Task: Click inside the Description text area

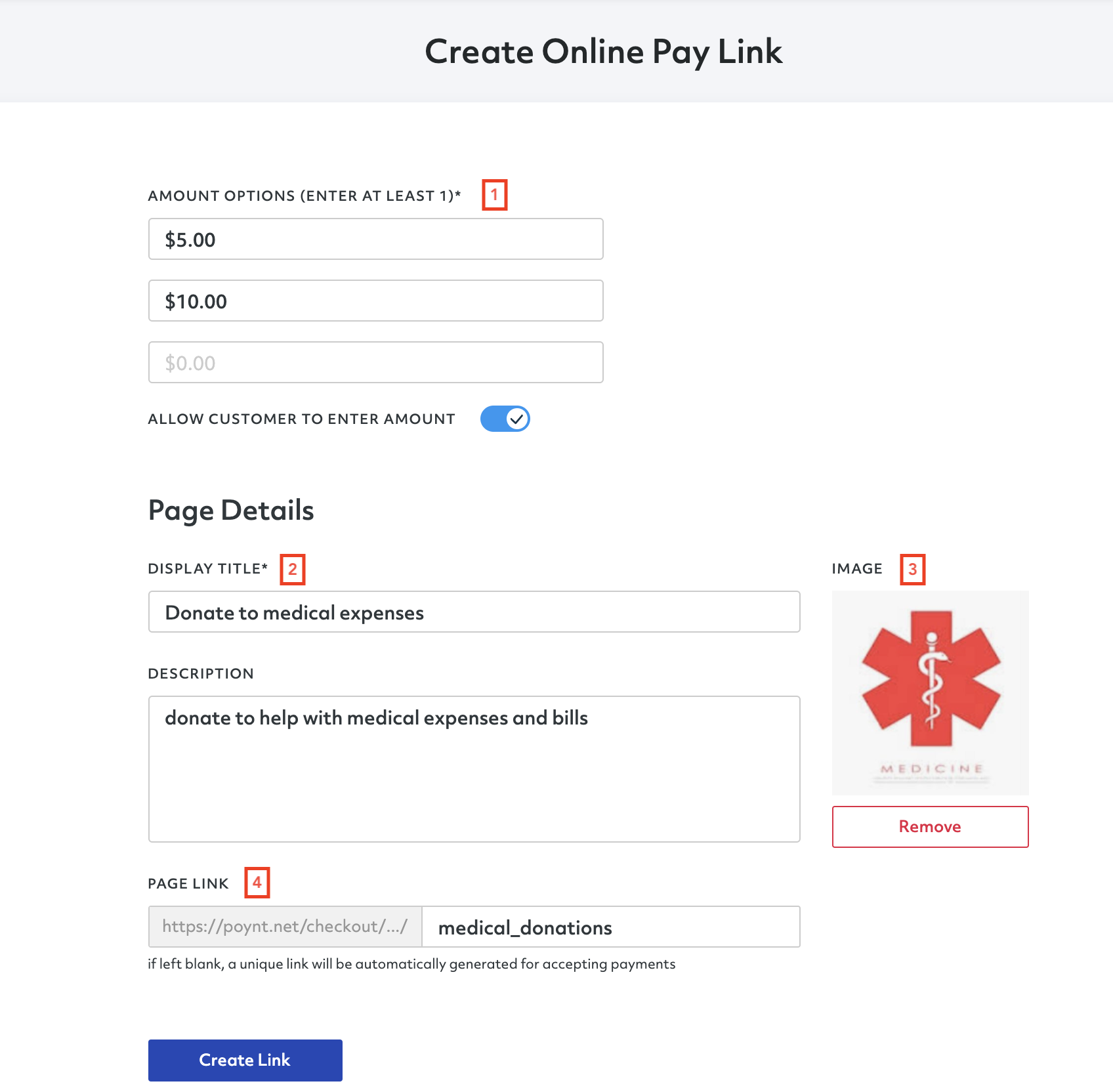Action: click(x=474, y=769)
